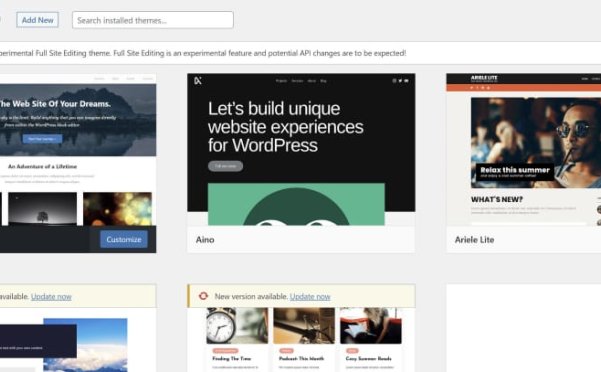Click 'Cozy Summer Reads' post title

pos(368,359)
